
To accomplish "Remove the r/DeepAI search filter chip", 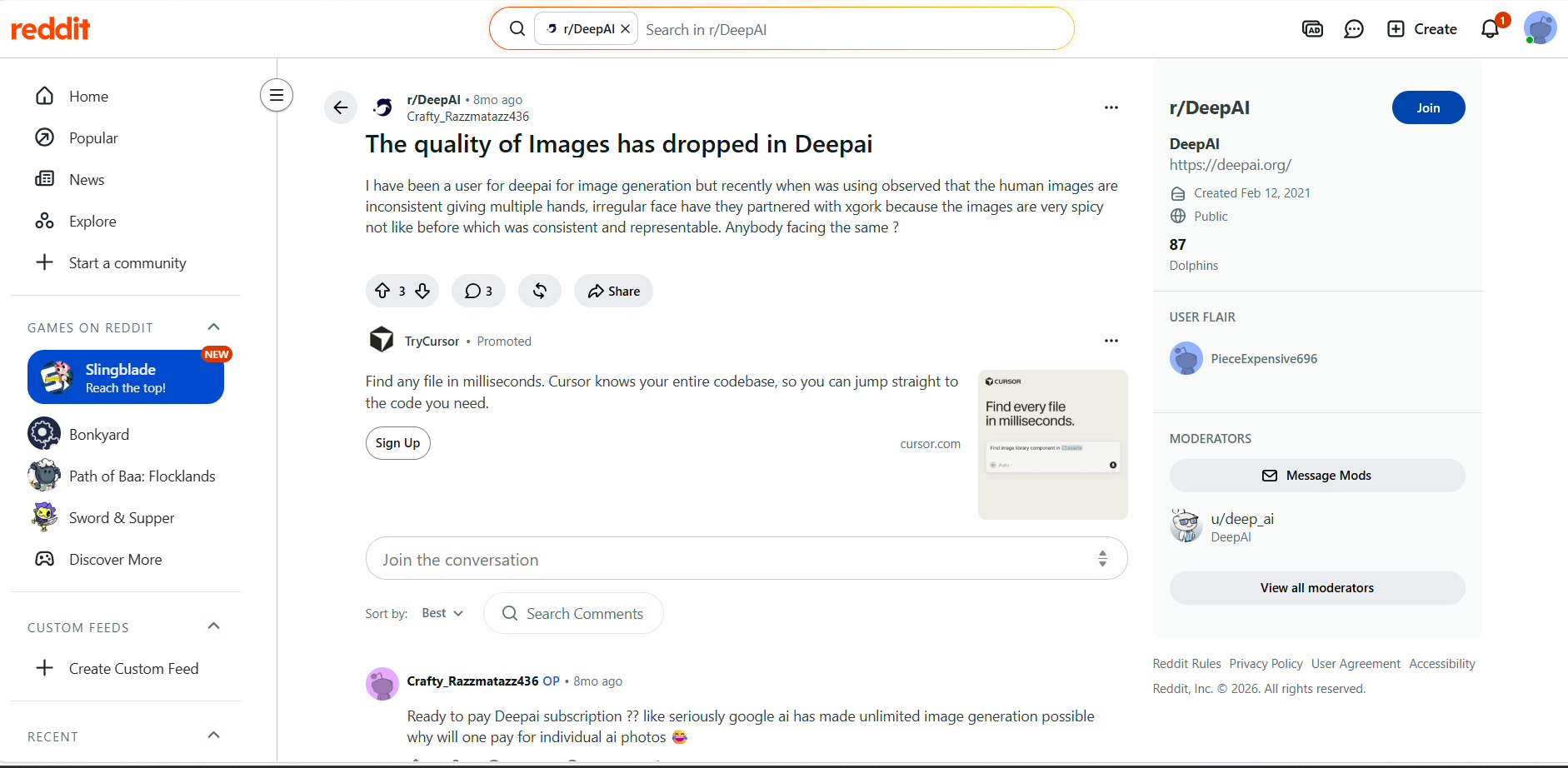I will pos(626,29).
